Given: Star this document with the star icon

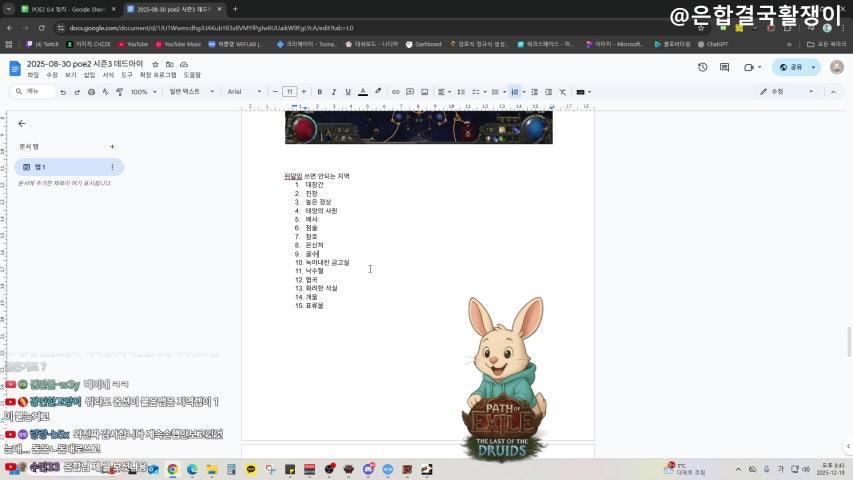Looking at the screenshot, I should click(x=155, y=64).
